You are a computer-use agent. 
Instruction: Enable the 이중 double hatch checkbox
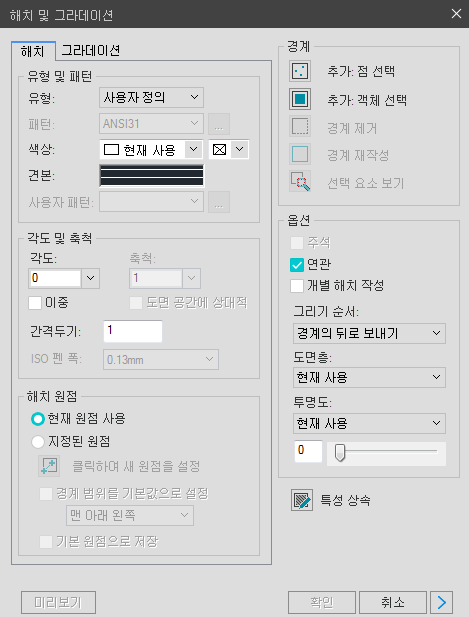coord(35,303)
